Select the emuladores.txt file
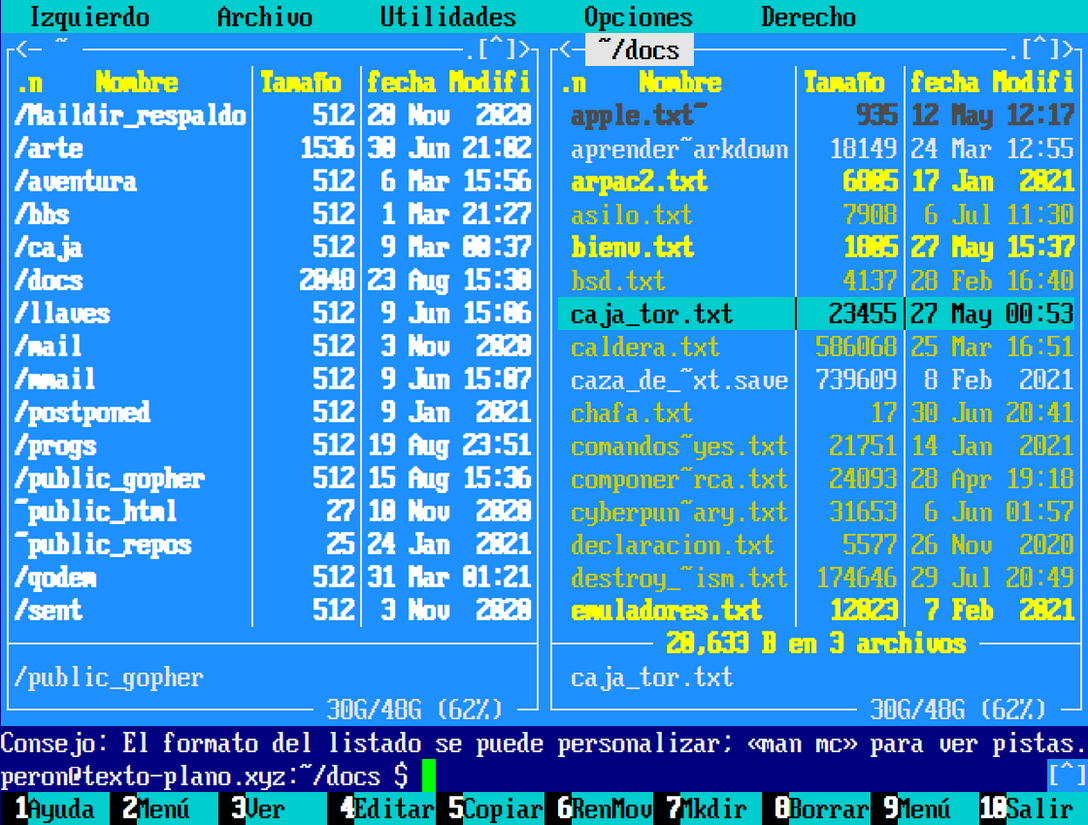This screenshot has width=1088, height=825. click(666, 610)
